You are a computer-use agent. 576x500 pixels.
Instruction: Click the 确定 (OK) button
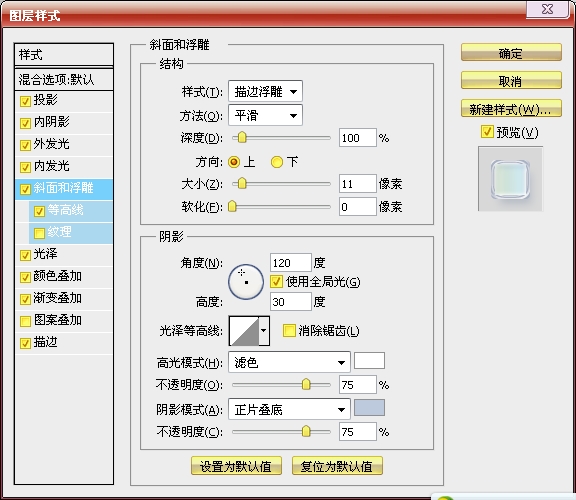coord(511,53)
